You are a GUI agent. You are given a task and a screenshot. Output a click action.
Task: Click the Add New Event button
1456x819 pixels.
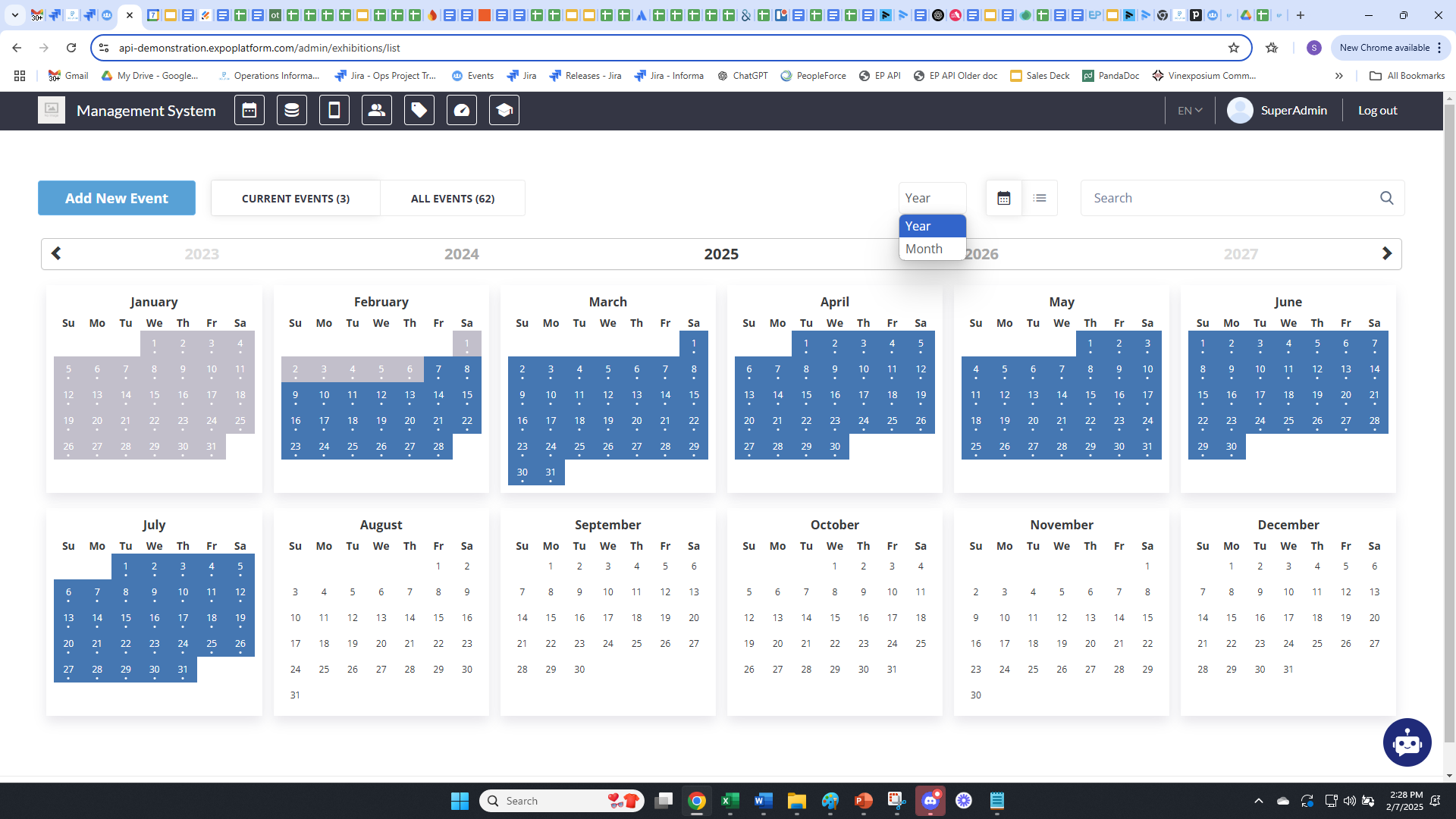(117, 198)
